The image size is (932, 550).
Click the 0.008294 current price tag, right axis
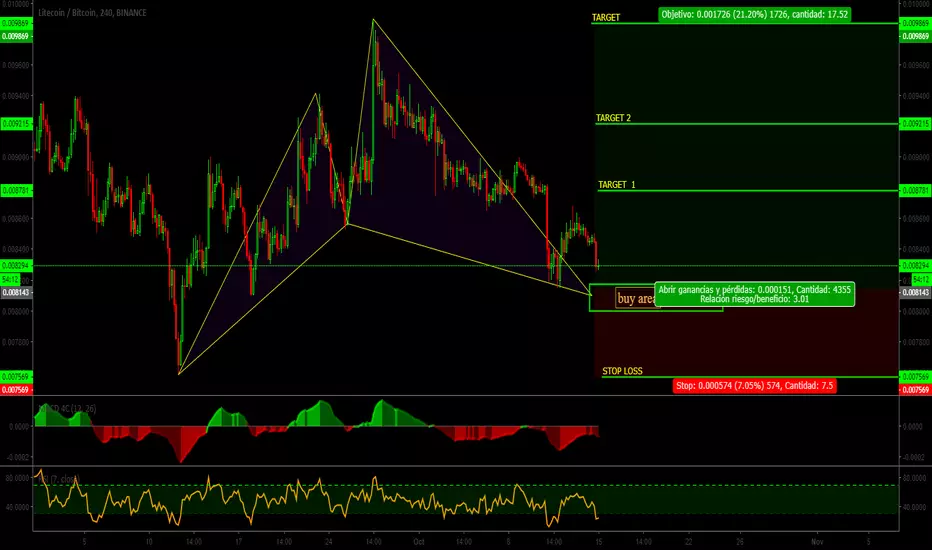[x=915, y=266]
